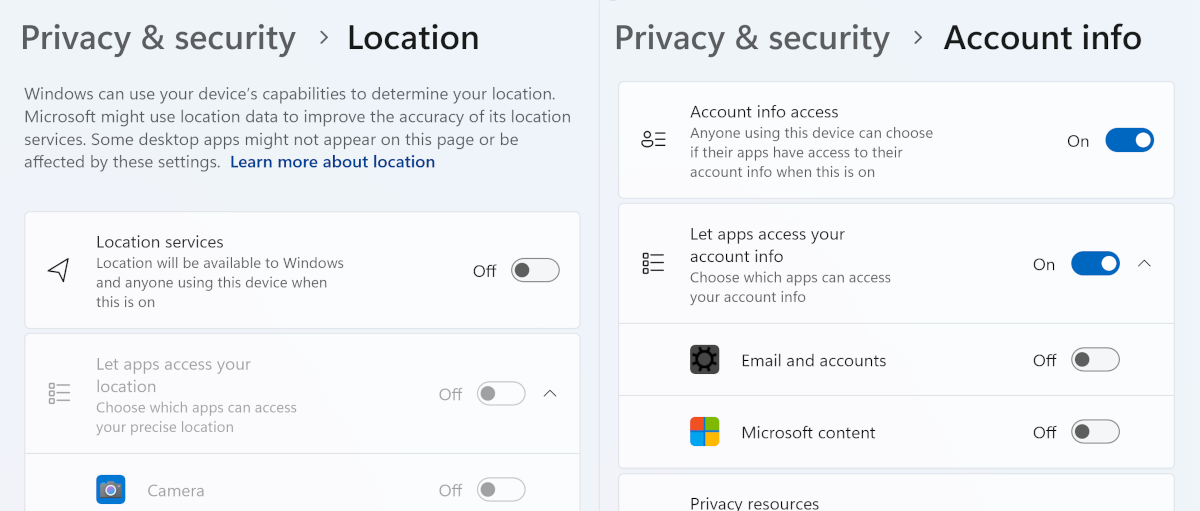Click the list icon beside location apps

pos(59,394)
